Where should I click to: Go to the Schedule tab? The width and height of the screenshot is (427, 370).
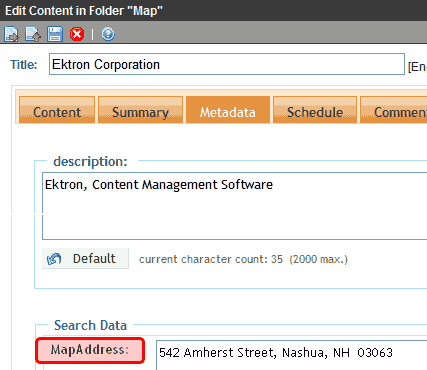315,110
